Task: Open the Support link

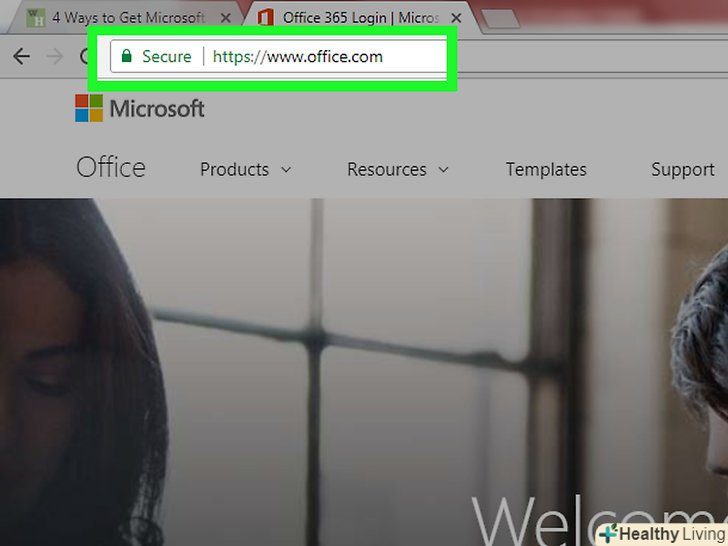Action: (x=682, y=169)
